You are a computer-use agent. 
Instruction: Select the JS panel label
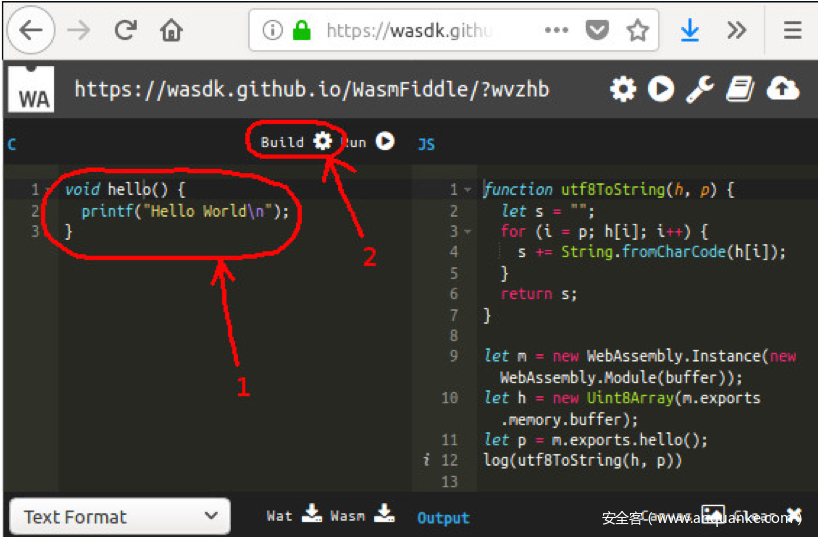pos(426,145)
